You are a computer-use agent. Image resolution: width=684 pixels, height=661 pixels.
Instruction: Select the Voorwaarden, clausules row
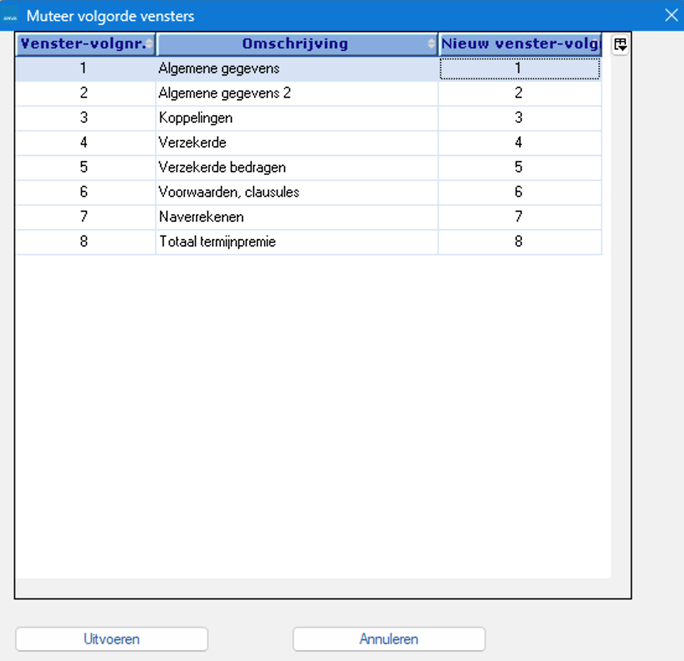pyautogui.click(x=296, y=192)
